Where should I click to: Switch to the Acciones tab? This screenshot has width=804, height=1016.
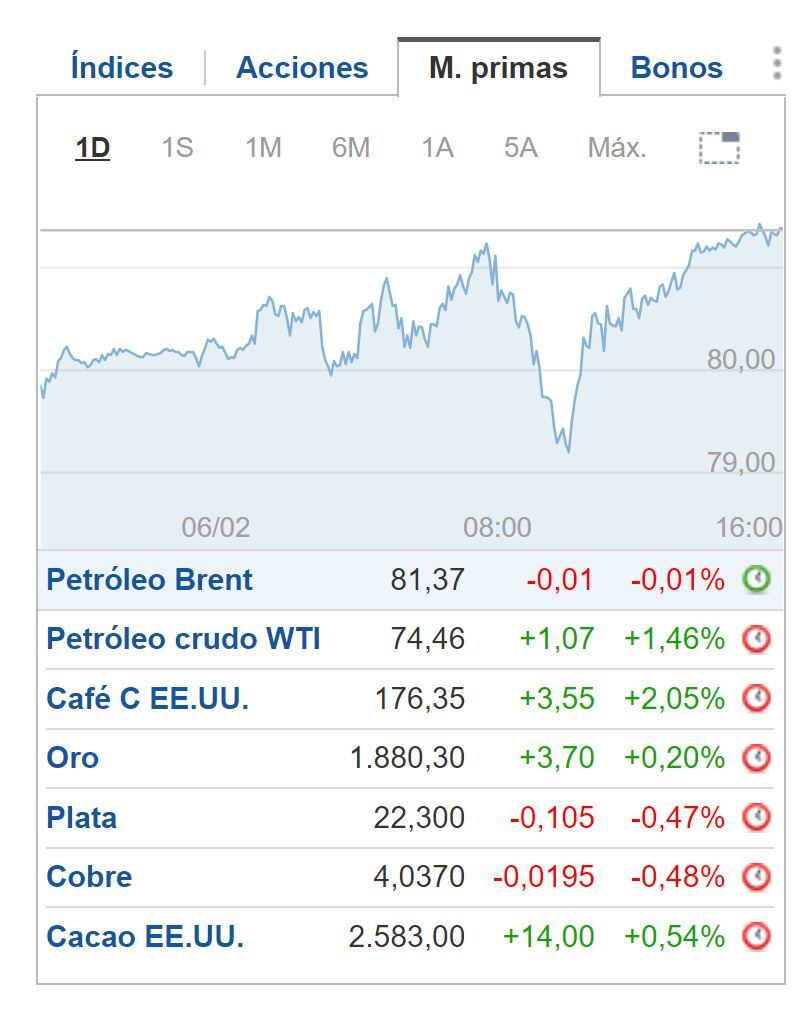coord(301,67)
